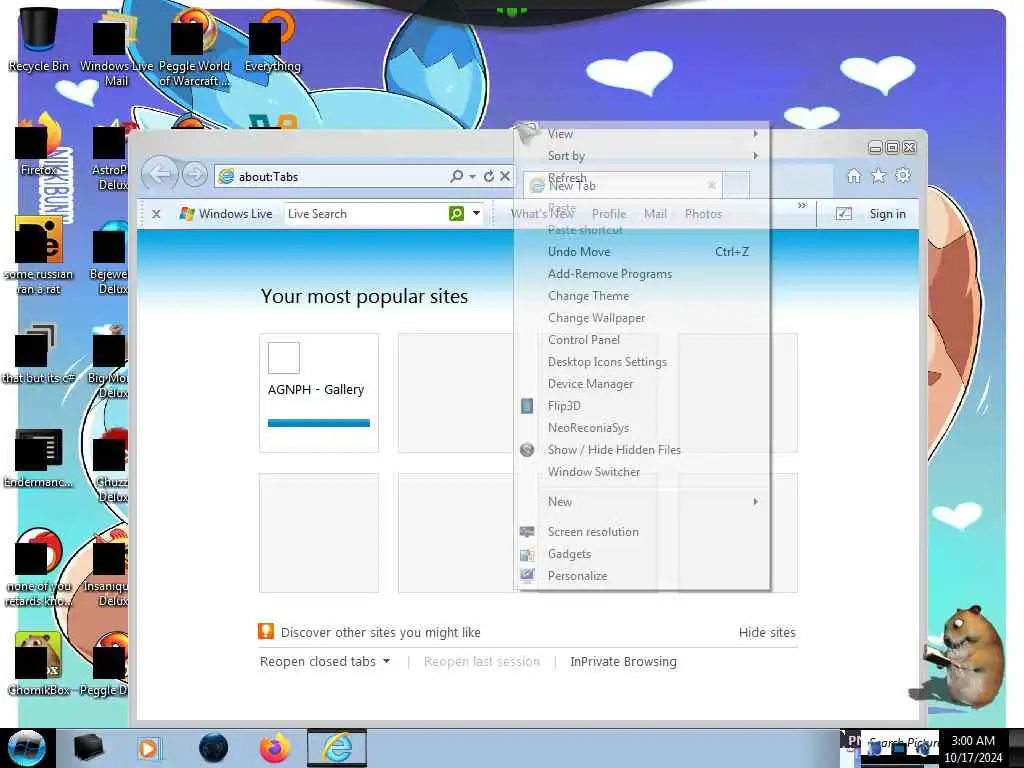Click the Hide sites link
This screenshot has width=1024, height=768.
[x=767, y=632]
